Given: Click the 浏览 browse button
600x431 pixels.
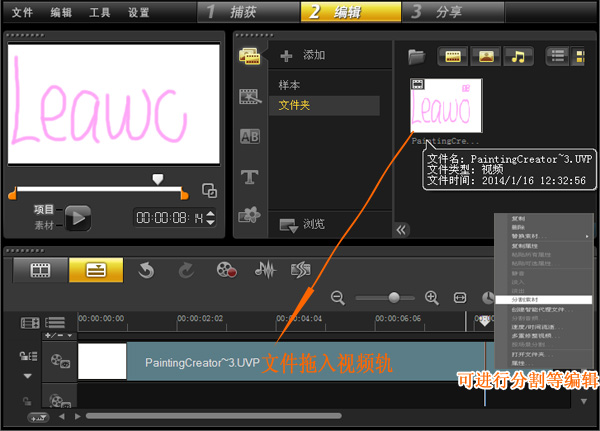Looking at the screenshot, I should [x=302, y=224].
